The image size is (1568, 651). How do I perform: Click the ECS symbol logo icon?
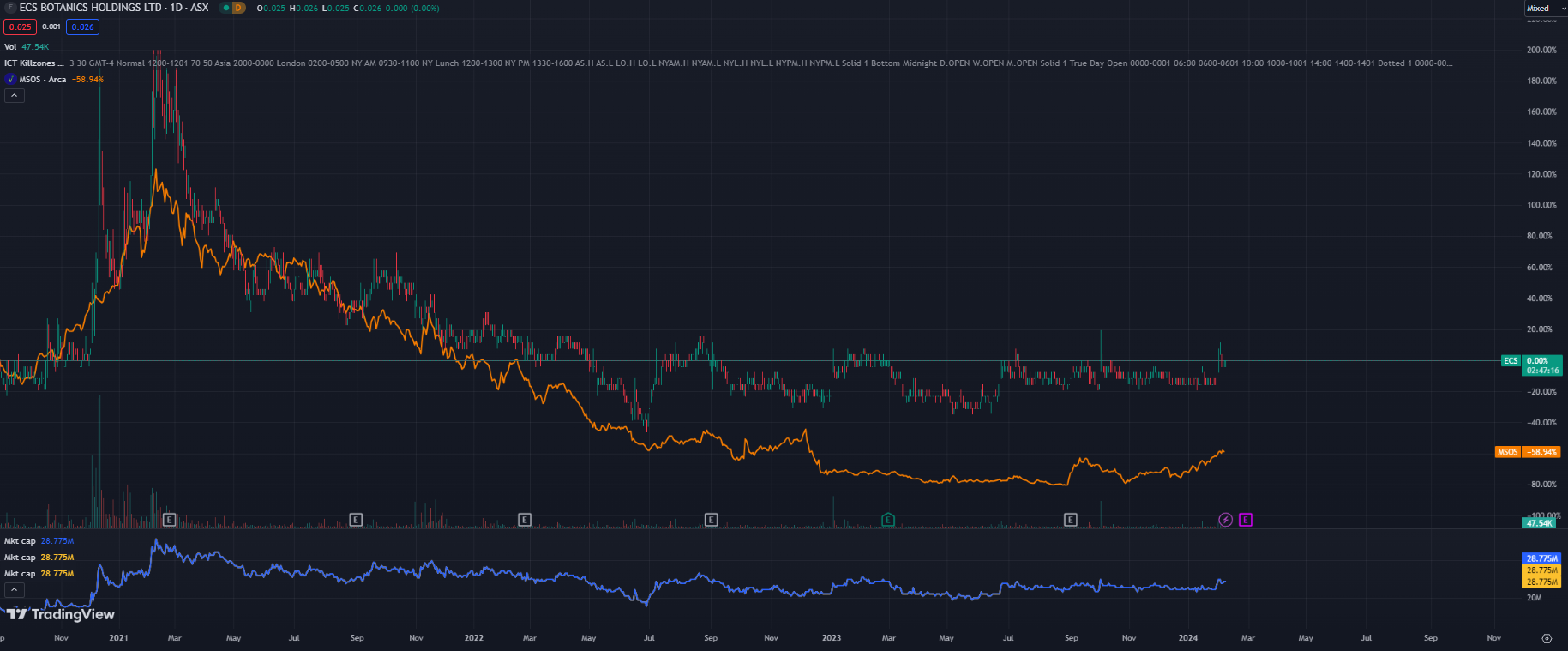click(10, 8)
